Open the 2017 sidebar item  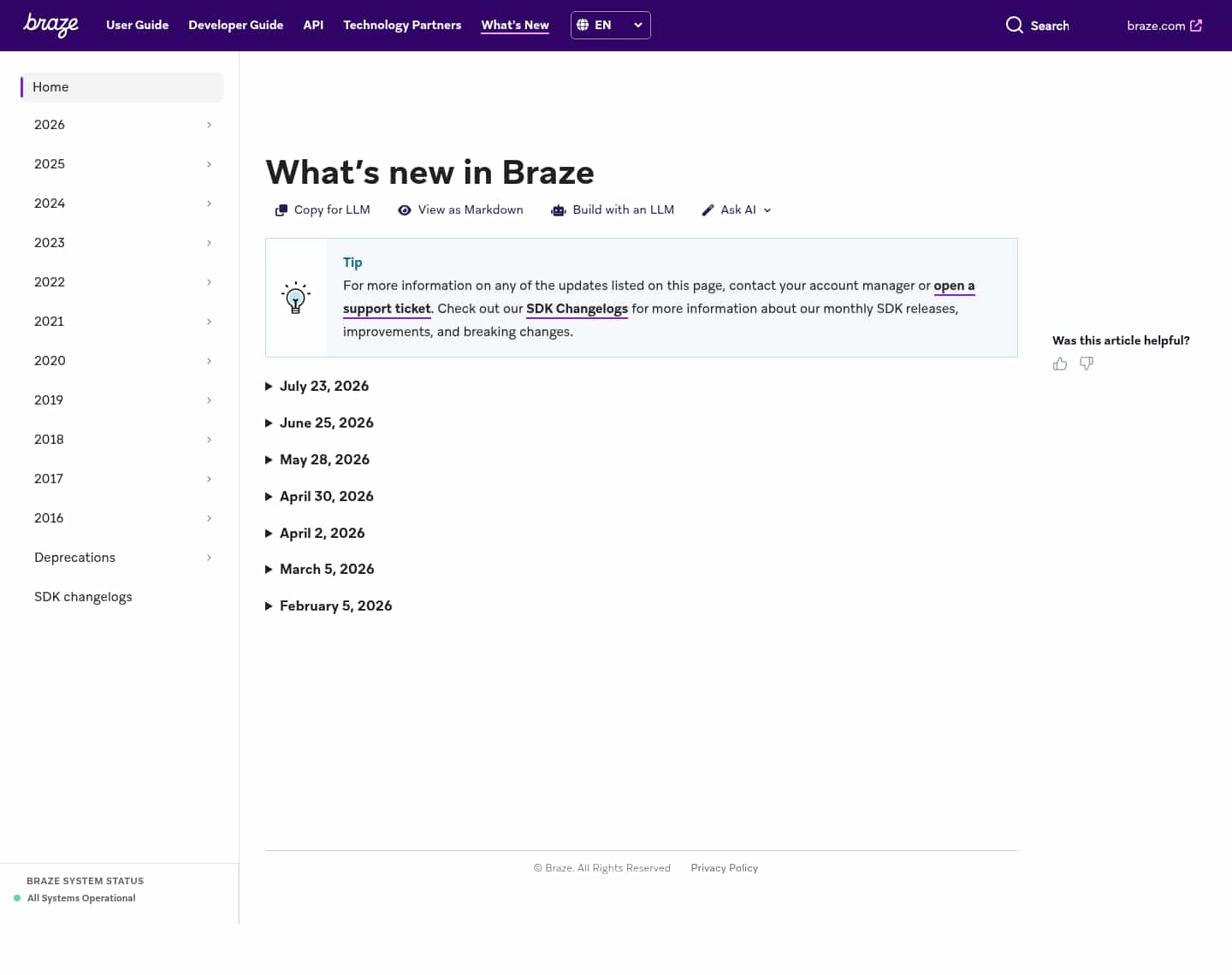[x=121, y=479]
